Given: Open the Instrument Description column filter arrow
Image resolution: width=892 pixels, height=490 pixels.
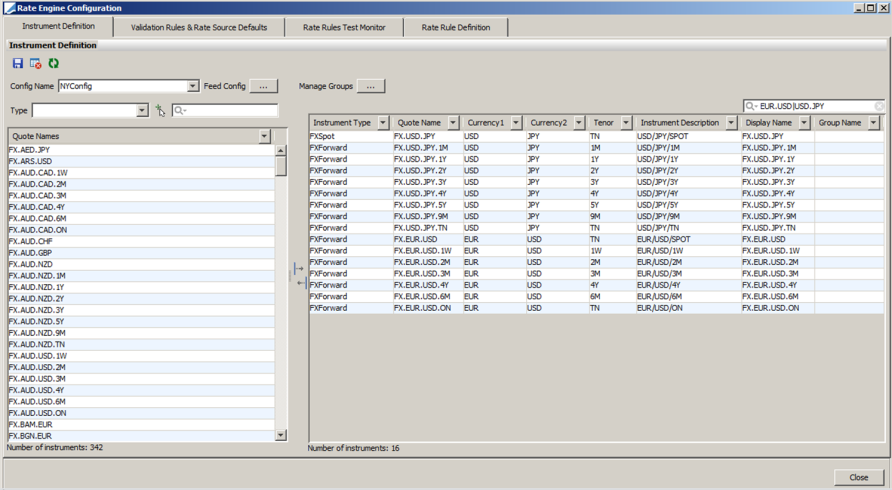Looking at the screenshot, I should pyautogui.click(x=732, y=122).
